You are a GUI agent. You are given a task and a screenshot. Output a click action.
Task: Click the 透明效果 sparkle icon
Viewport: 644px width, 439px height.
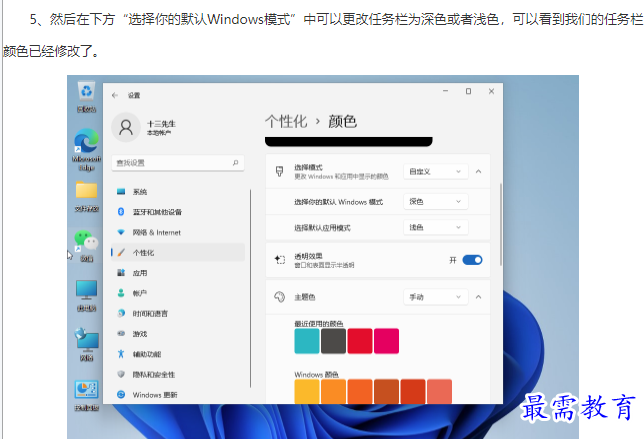click(x=279, y=260)
